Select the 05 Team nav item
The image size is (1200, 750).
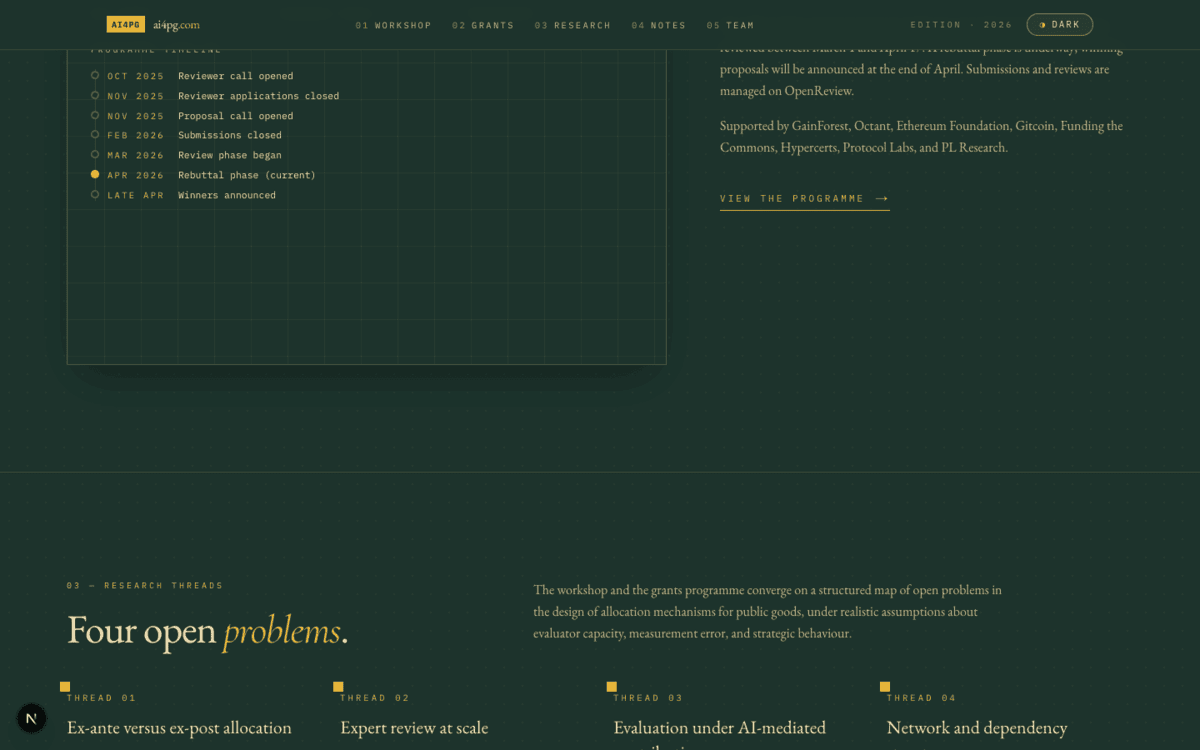tap(730, 25)
